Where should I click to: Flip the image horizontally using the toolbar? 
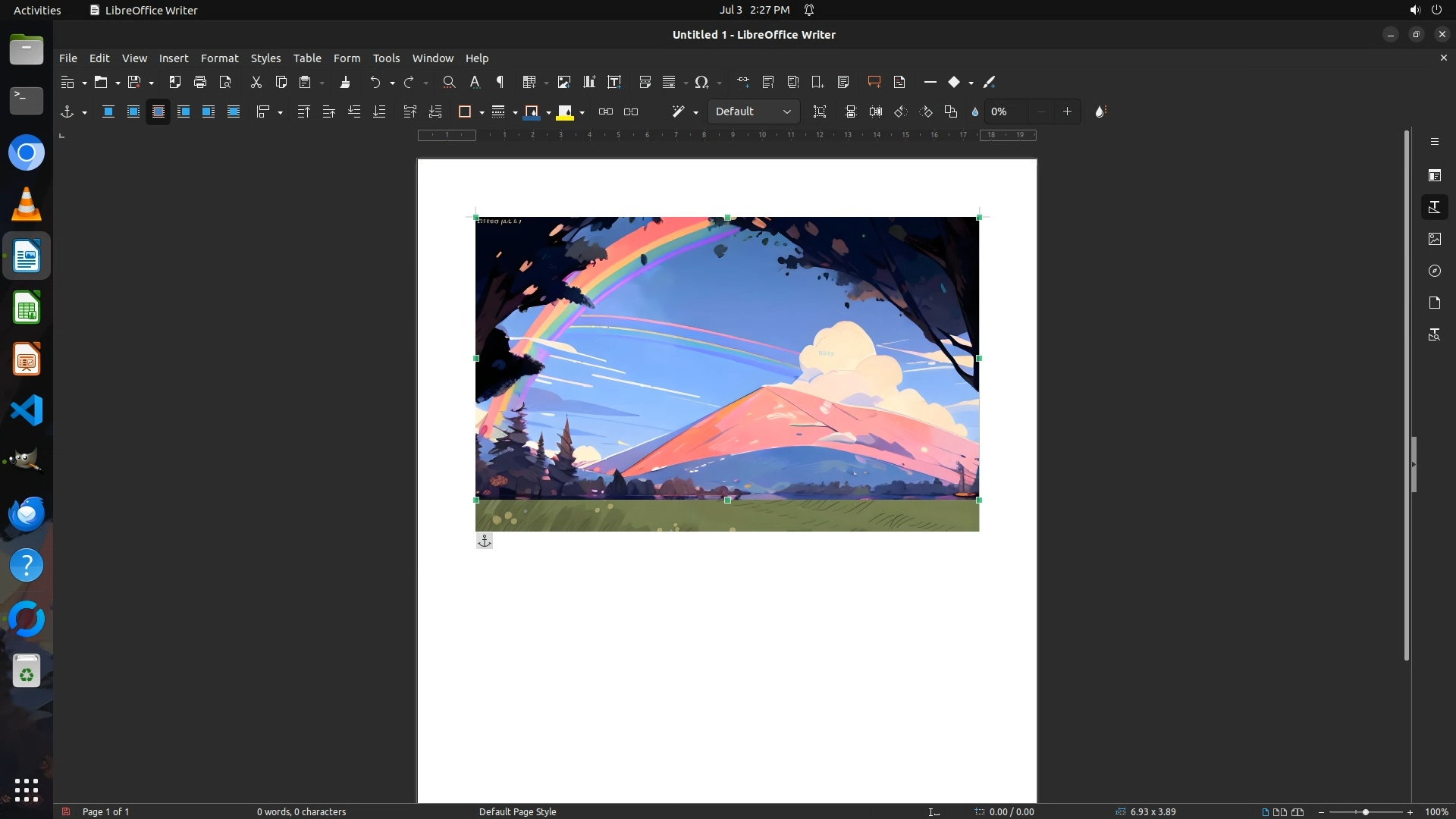(876, 111)
